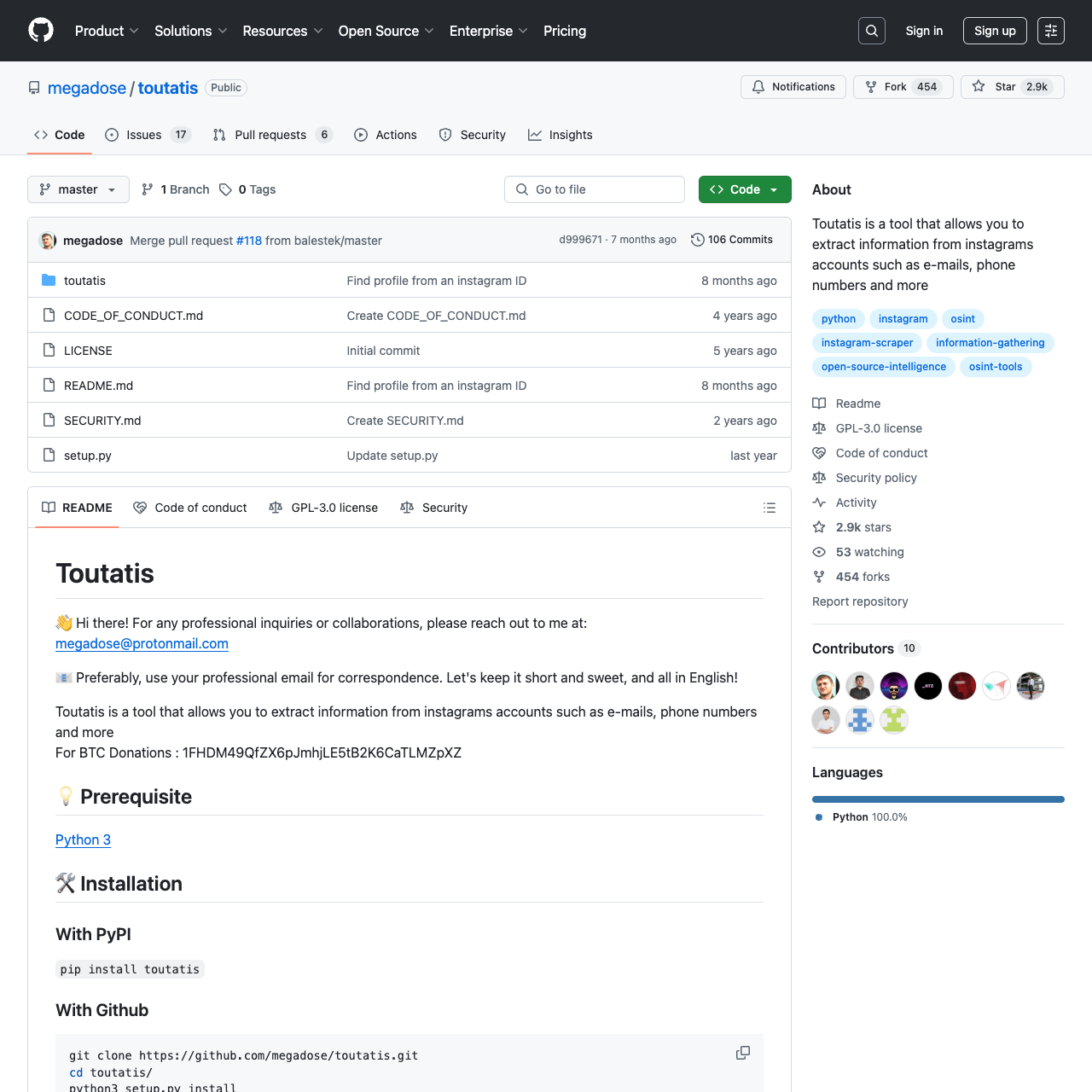Image resolution: width=1092 pixels, height=1092 pixels.
Task: Open the search magnifier button
Action: [872, 31]
